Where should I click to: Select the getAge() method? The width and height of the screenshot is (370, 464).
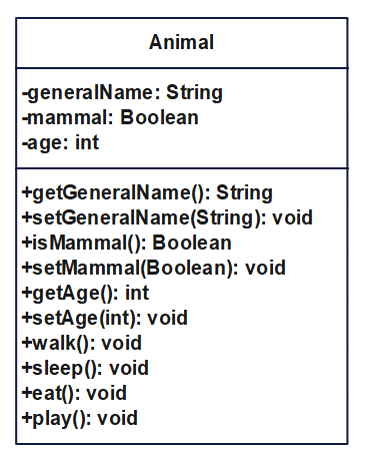click(85, 293)
